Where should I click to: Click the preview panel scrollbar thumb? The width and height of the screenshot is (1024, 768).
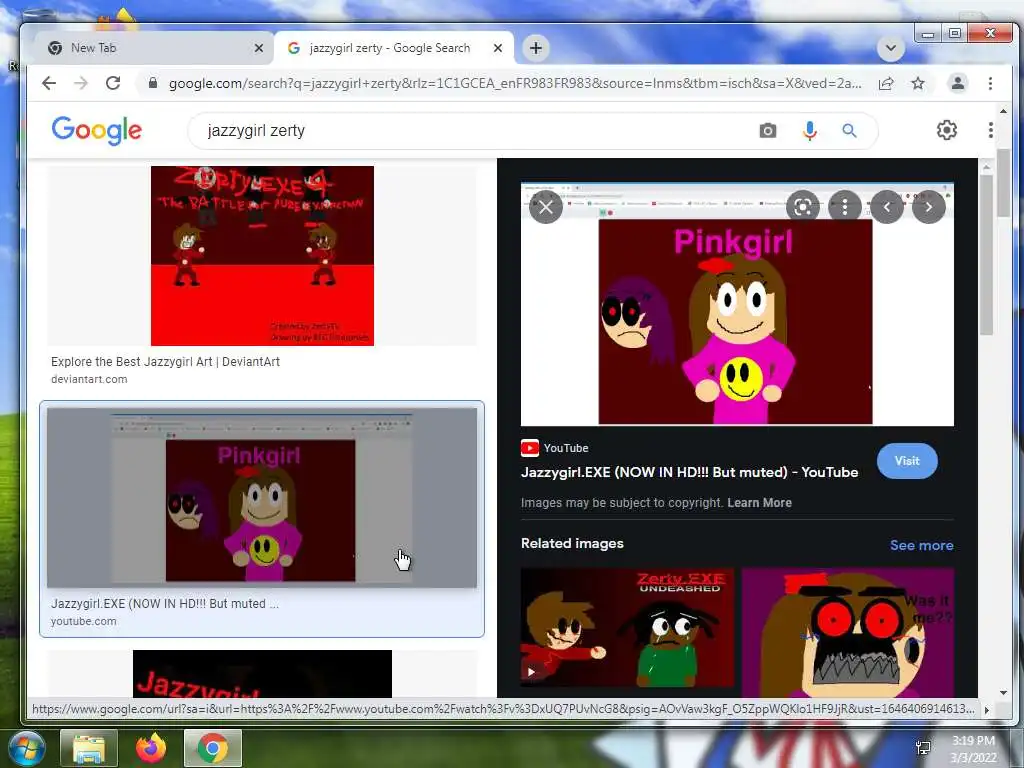pos(986,255)
